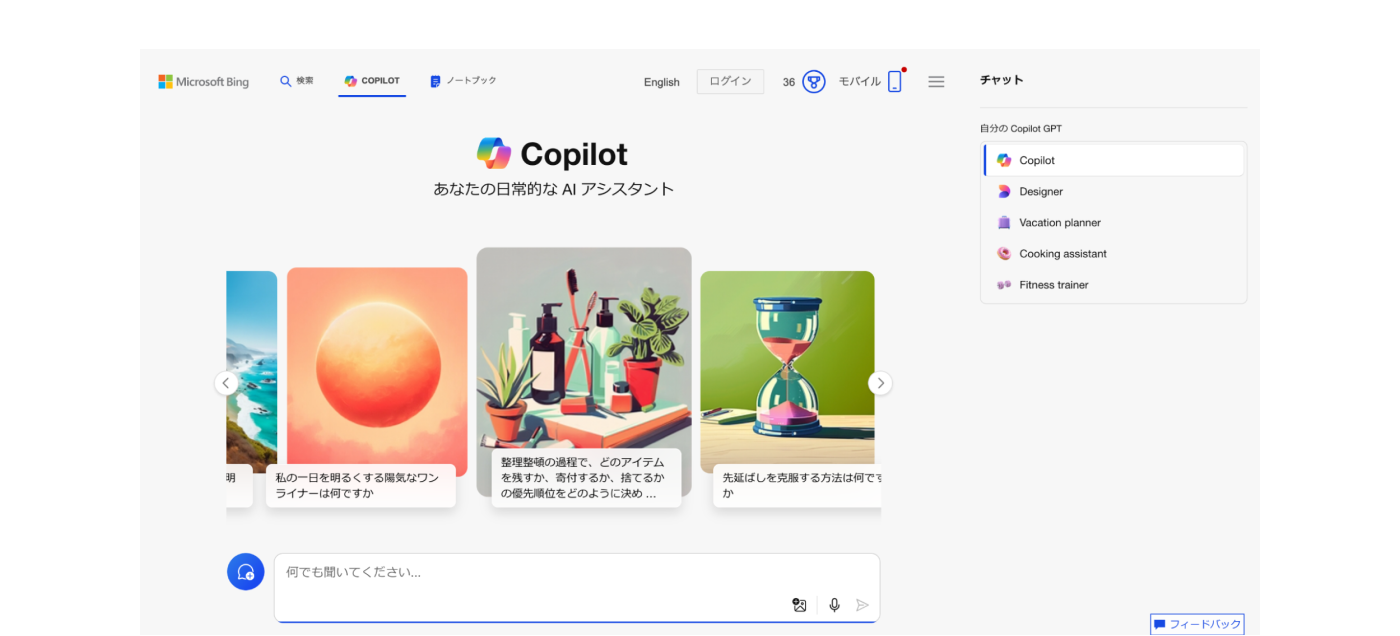Show previous suggestion cards
This screenshot has height=636, width=1400.
[x=226, y=383]
